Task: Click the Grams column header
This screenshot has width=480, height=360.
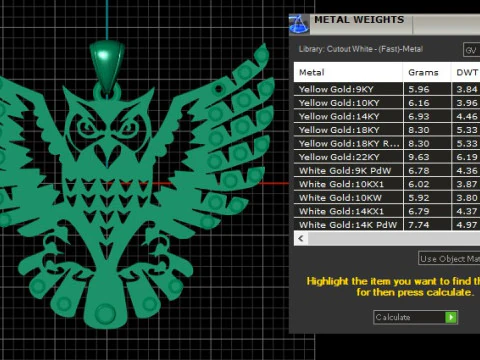Action: (x=427, y=72)
